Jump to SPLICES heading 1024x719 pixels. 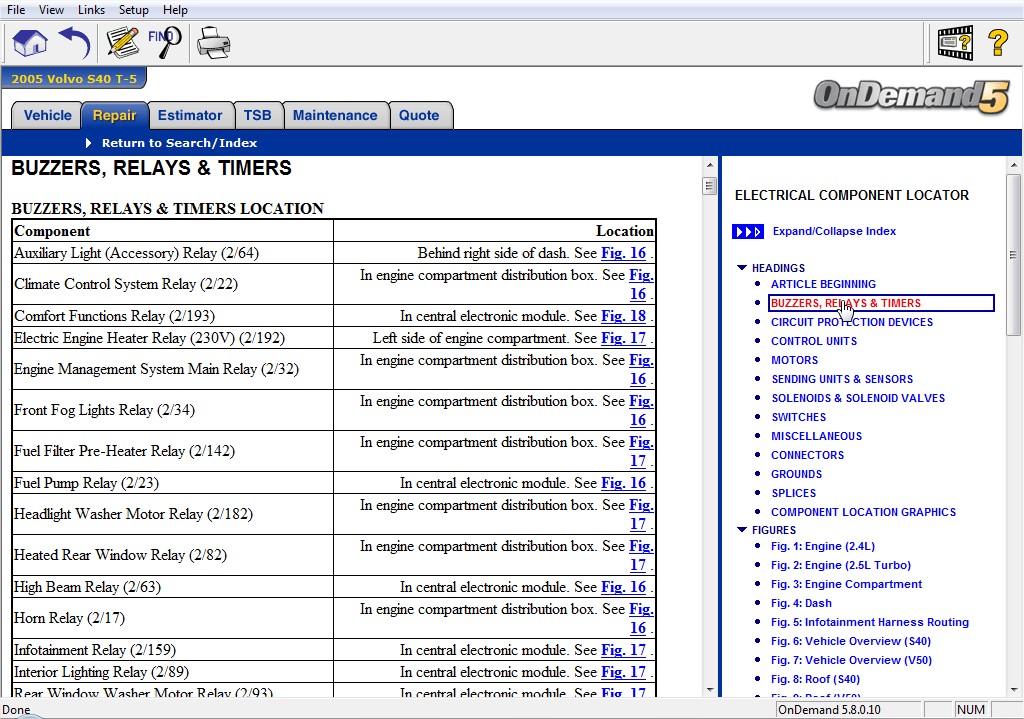pos(793,492)
